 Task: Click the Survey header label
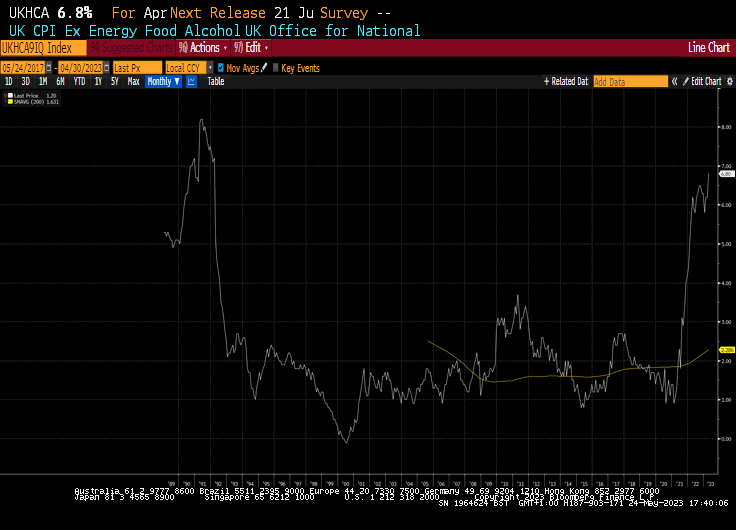pos(344,13)
